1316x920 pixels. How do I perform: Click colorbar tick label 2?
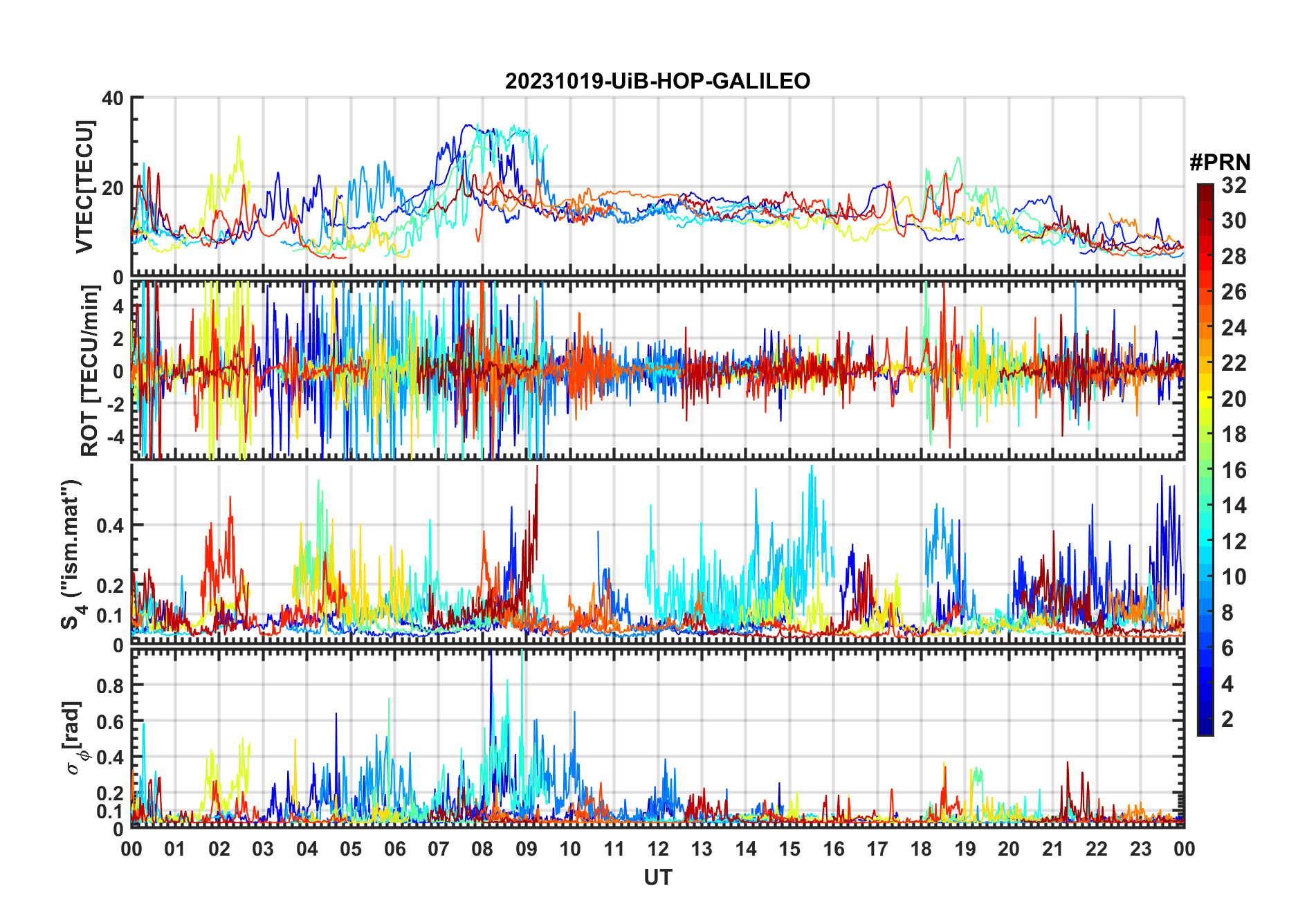pyautogui.click(x=1228, y=719)
